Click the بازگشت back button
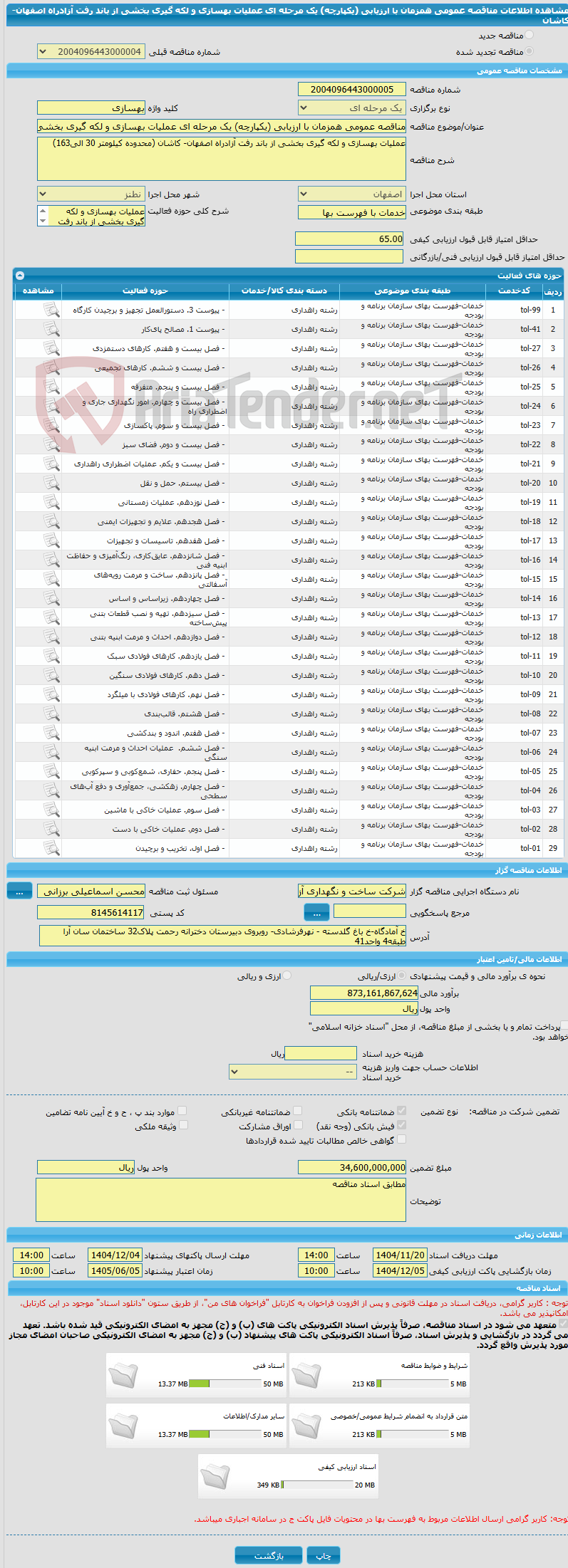Image resolution: width=568 pixels, height=1568 pixels. [269, 1555]
